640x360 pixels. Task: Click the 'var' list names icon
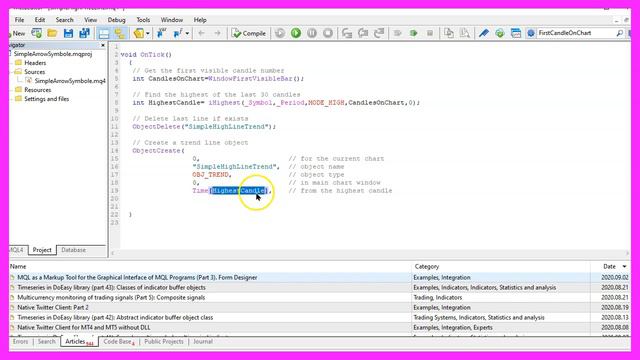point(162,33)
